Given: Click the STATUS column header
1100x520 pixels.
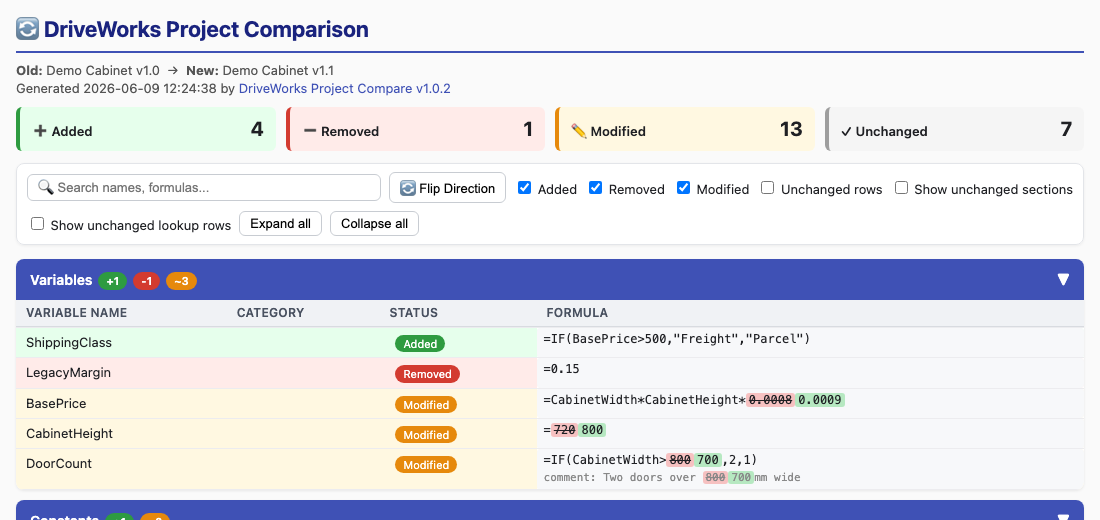Looking at the screenshot, I should click(x=413, y=313).
